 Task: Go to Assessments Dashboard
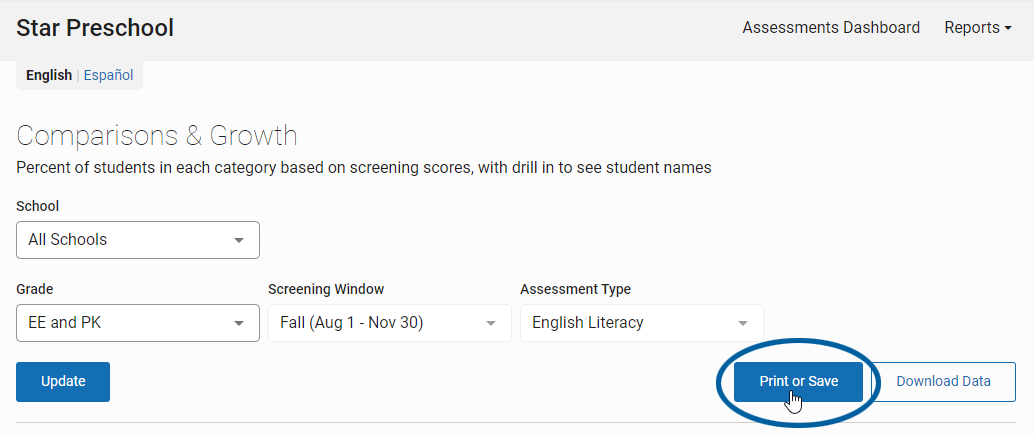click(x=831, y=28)
